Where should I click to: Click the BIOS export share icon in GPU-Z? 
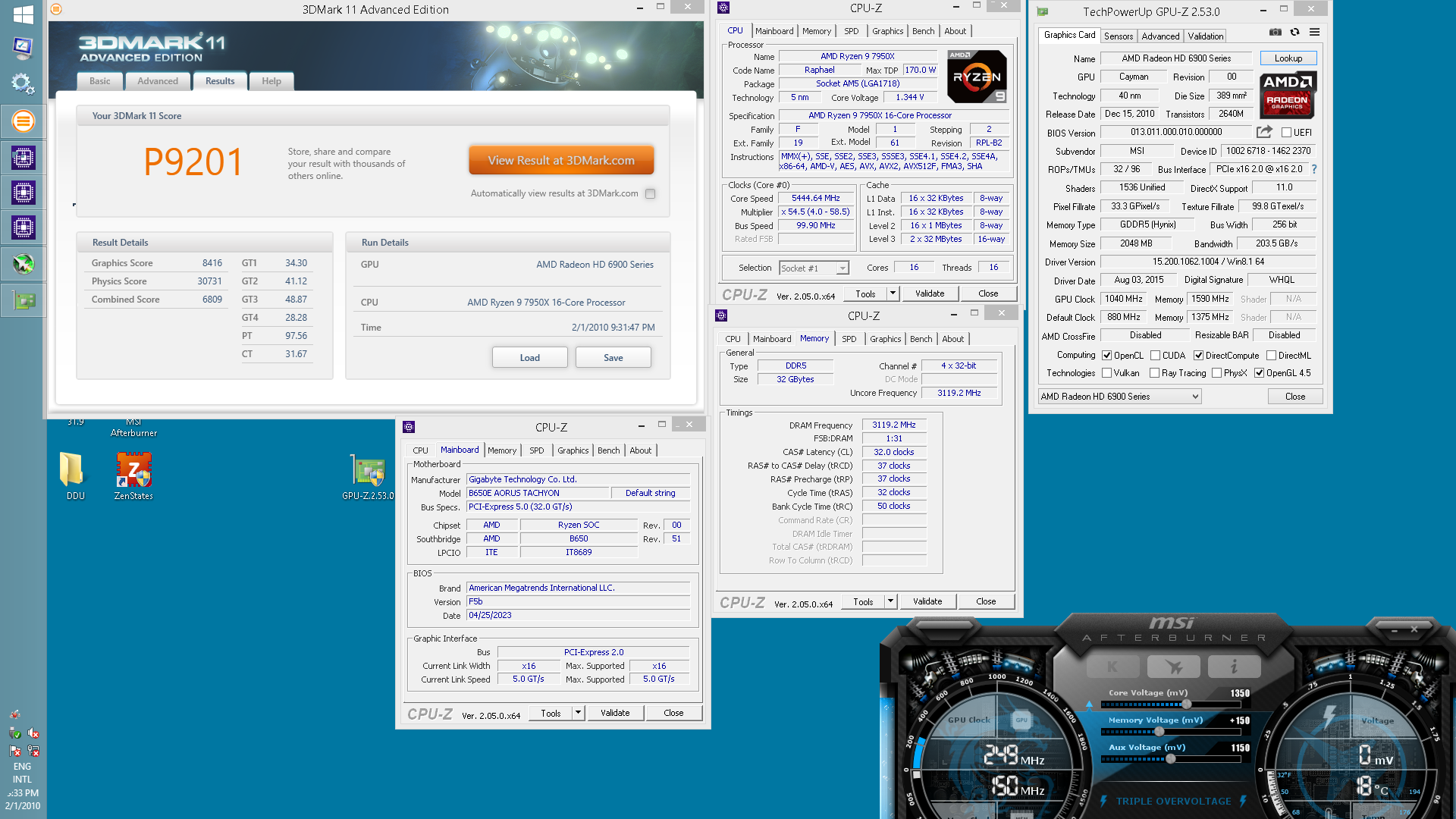(1264, 132)
